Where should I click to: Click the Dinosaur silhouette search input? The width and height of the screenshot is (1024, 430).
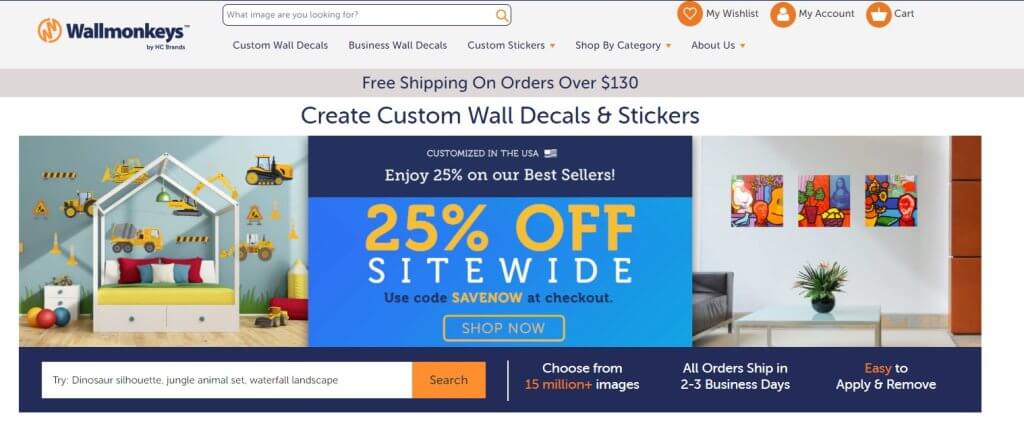click(x=227, y=380)
